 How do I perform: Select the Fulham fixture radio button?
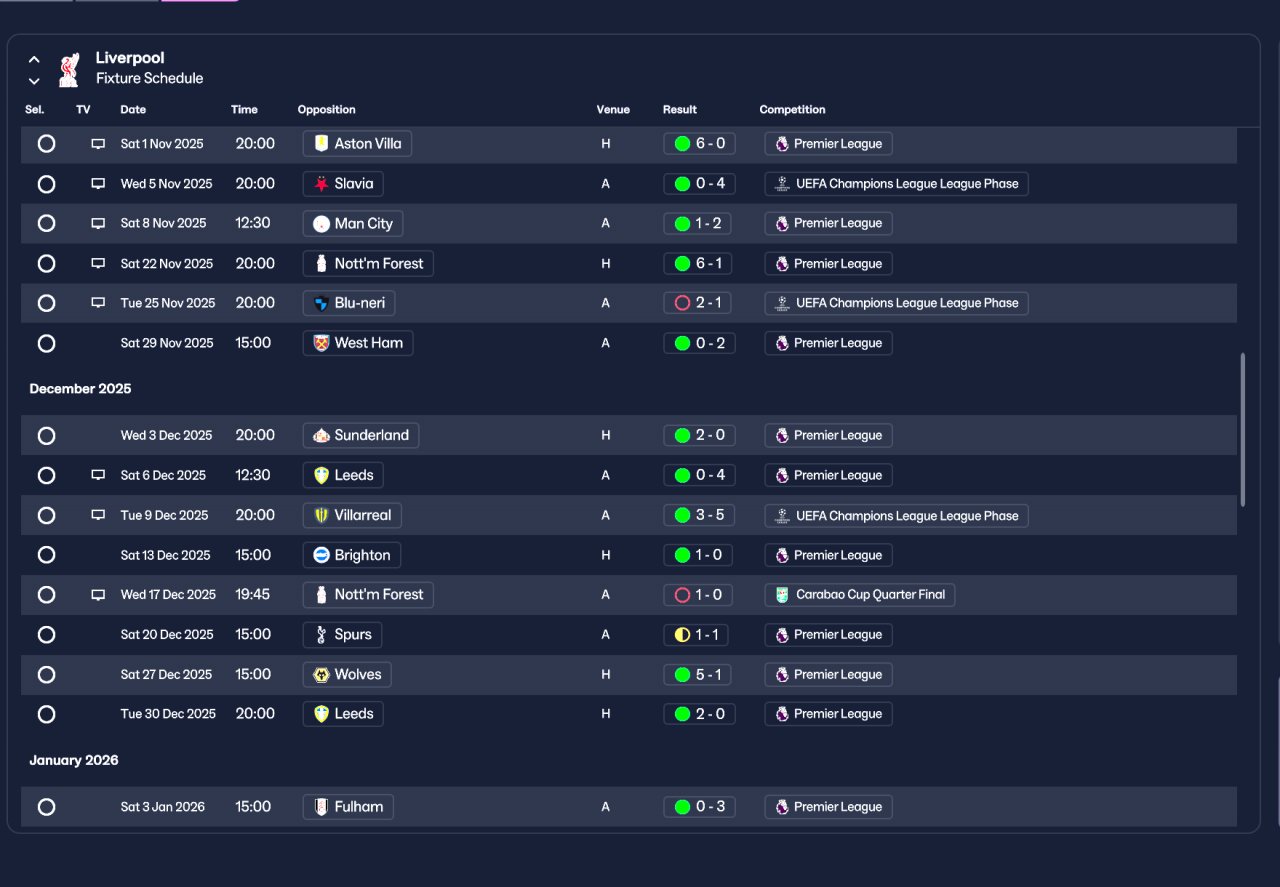46,807
